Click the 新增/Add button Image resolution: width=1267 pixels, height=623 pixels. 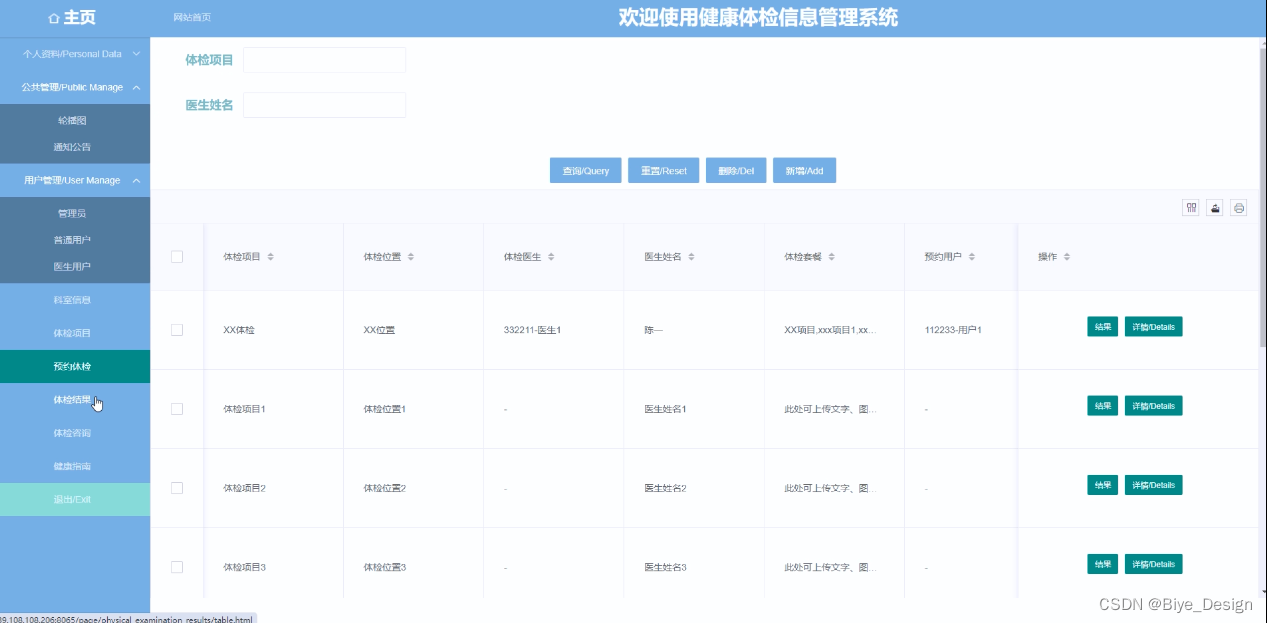point(804,171)
